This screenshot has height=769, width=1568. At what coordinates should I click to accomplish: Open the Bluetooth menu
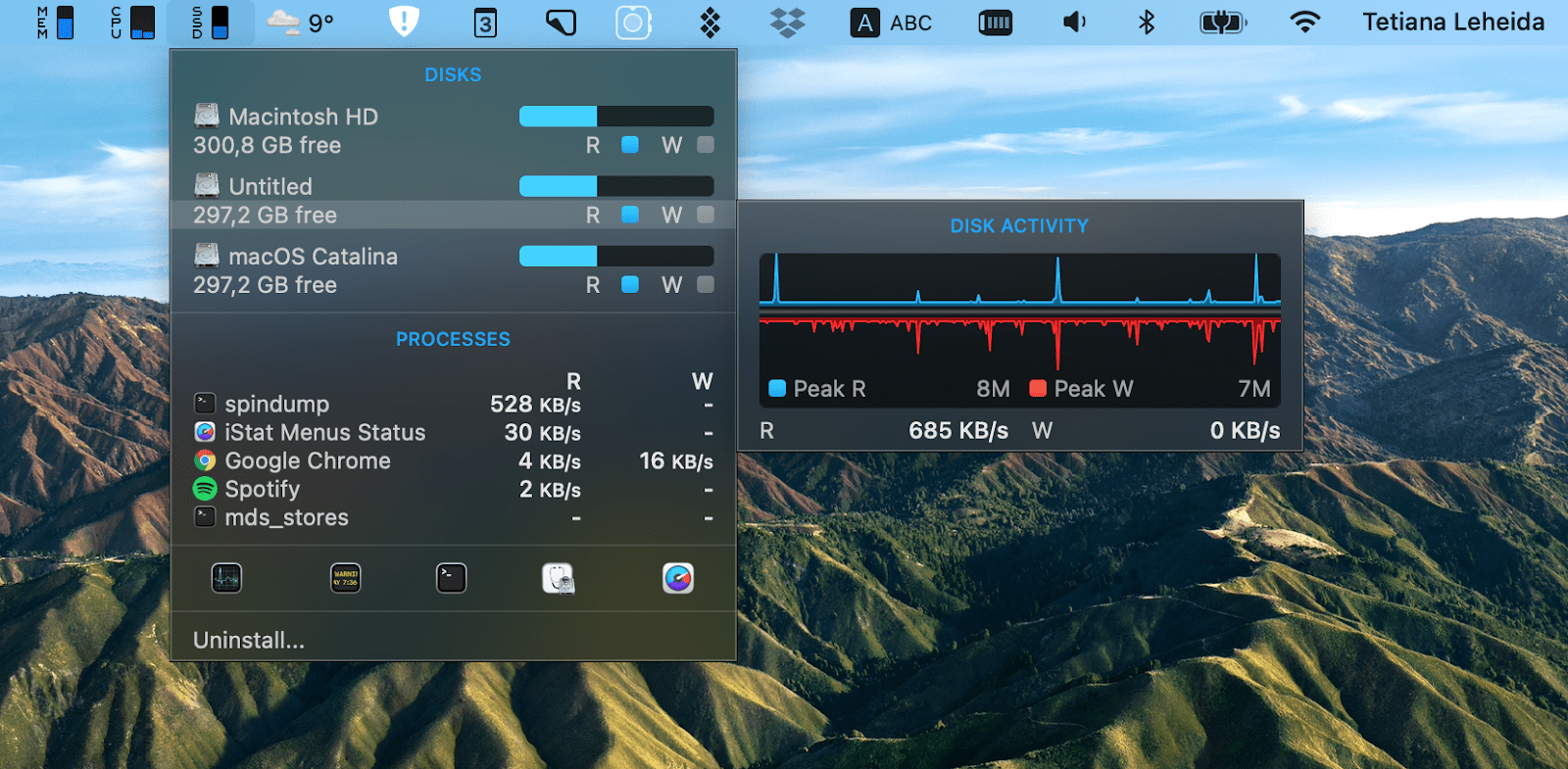1147,23
